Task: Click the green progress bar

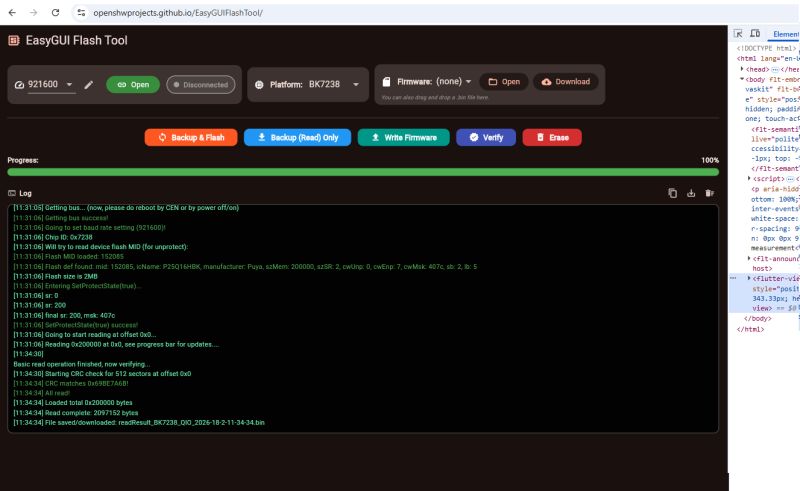Action: [363, 173]
